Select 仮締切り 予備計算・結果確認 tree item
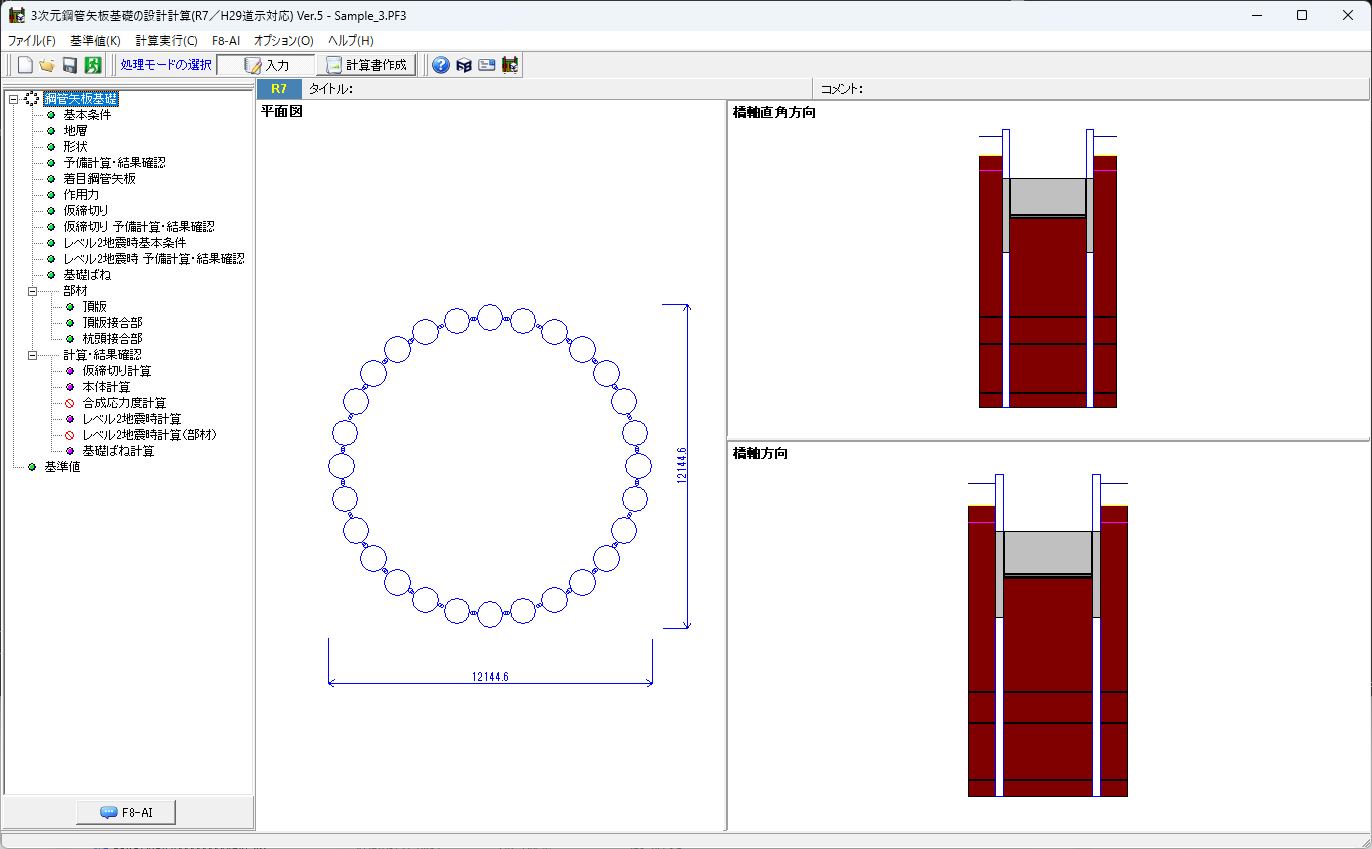 [139, 227]
